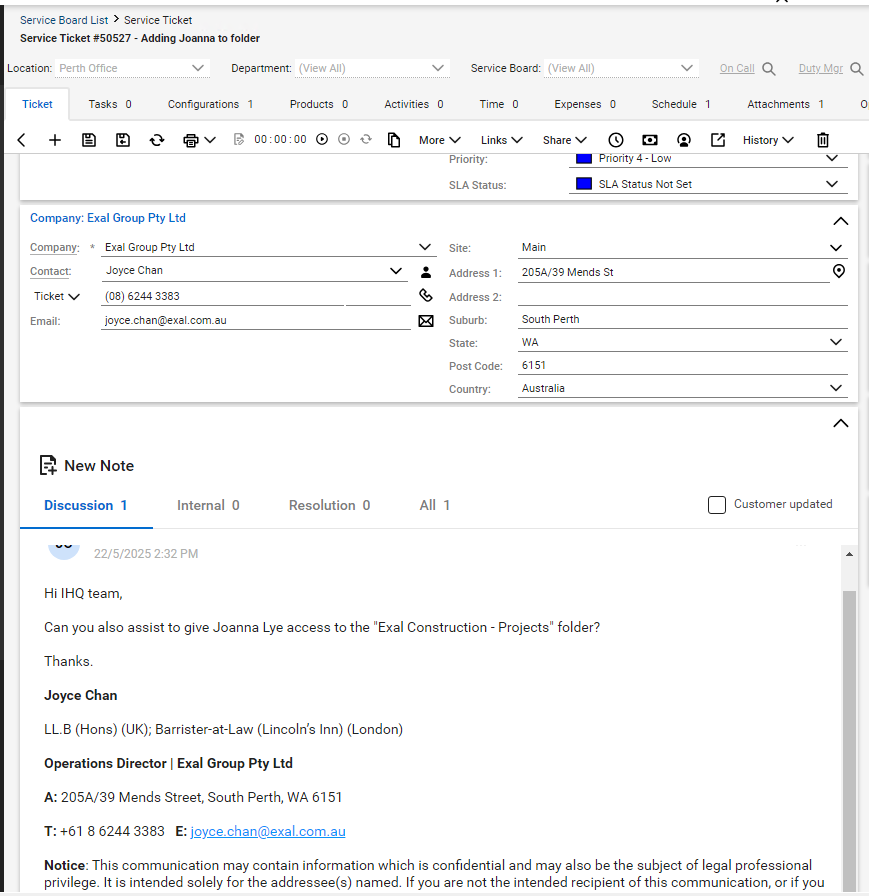Send email using the envelope icon
This screenshot has height=896, width=869.
(426, 321)
